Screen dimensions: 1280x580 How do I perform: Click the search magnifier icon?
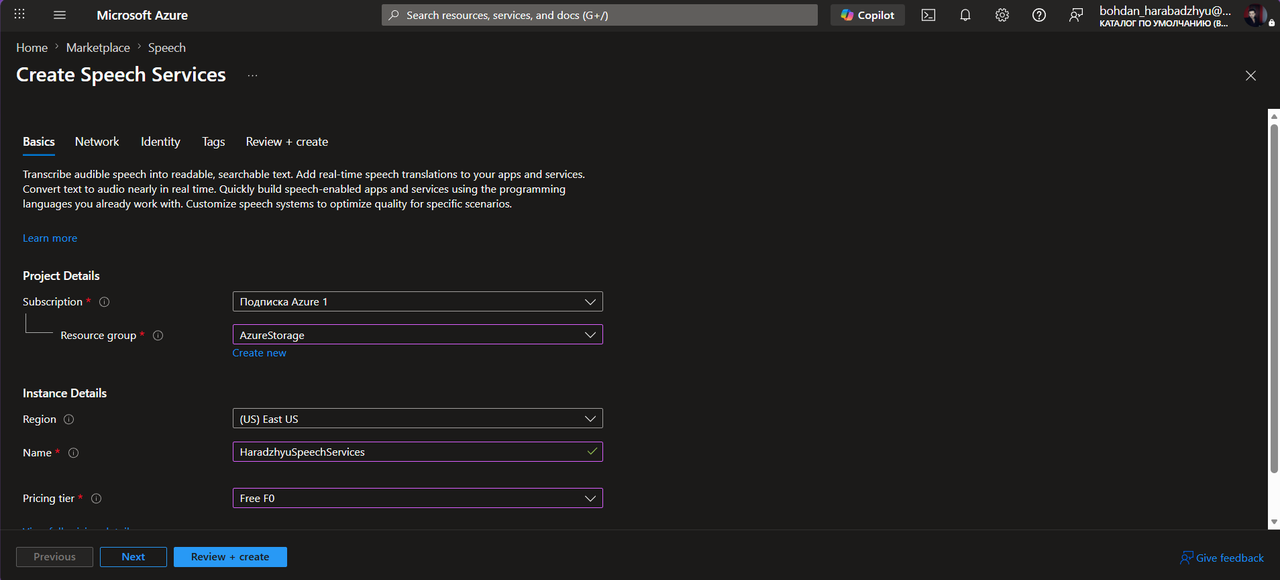coord(394,15)
